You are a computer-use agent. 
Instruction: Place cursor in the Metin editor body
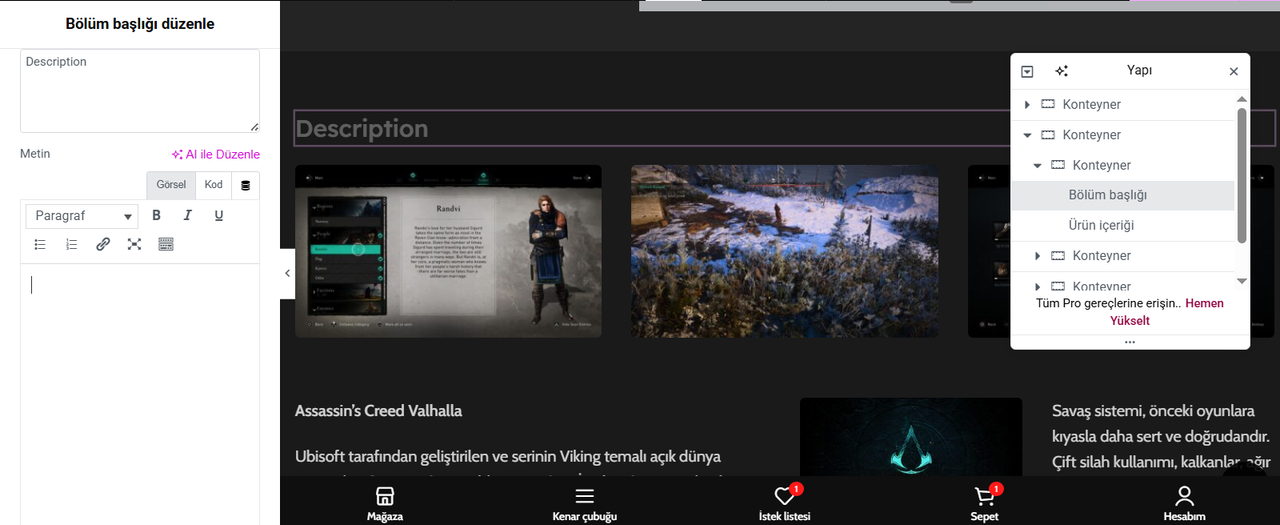(140, 394)
